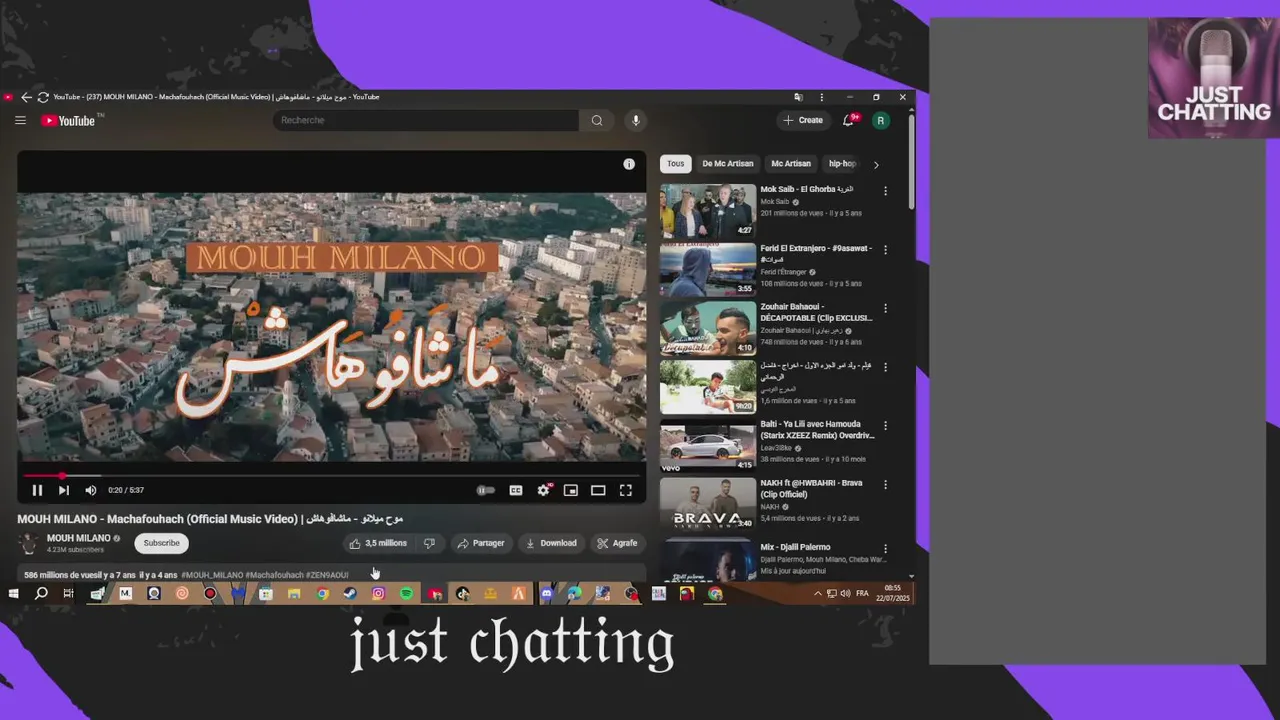Viewport: 1280px width, 720px height.
Task: Focus the Recherche search field
Action: 426,120
